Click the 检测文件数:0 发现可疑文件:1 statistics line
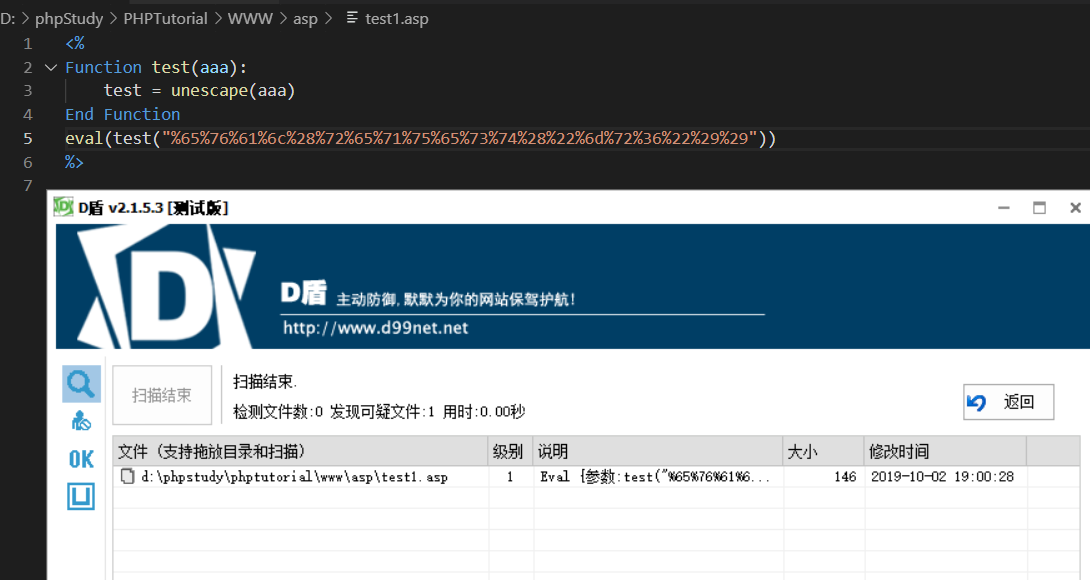 click(x=334, y=412)
